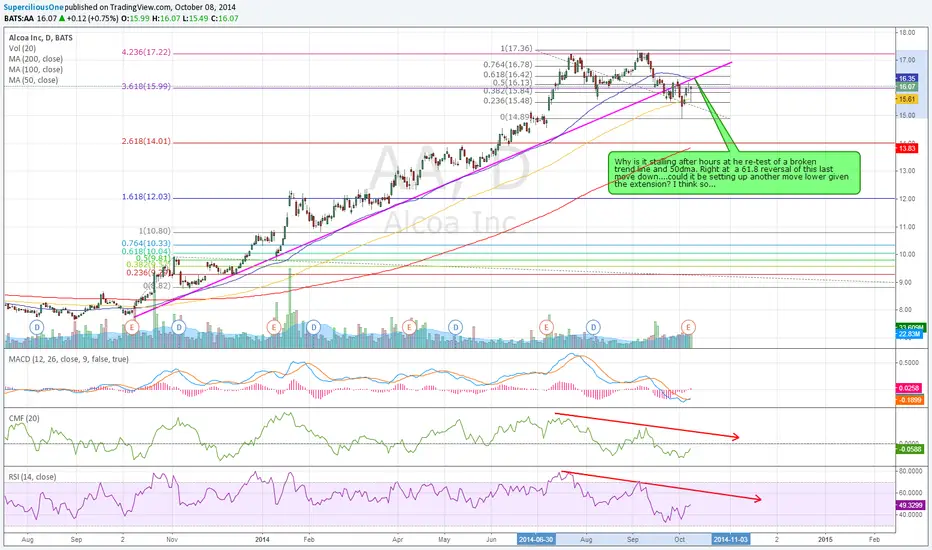This screenshot has width=932, height=550.
Task: Select the MA (100, close) indicator label
Action: pos(36,70)
